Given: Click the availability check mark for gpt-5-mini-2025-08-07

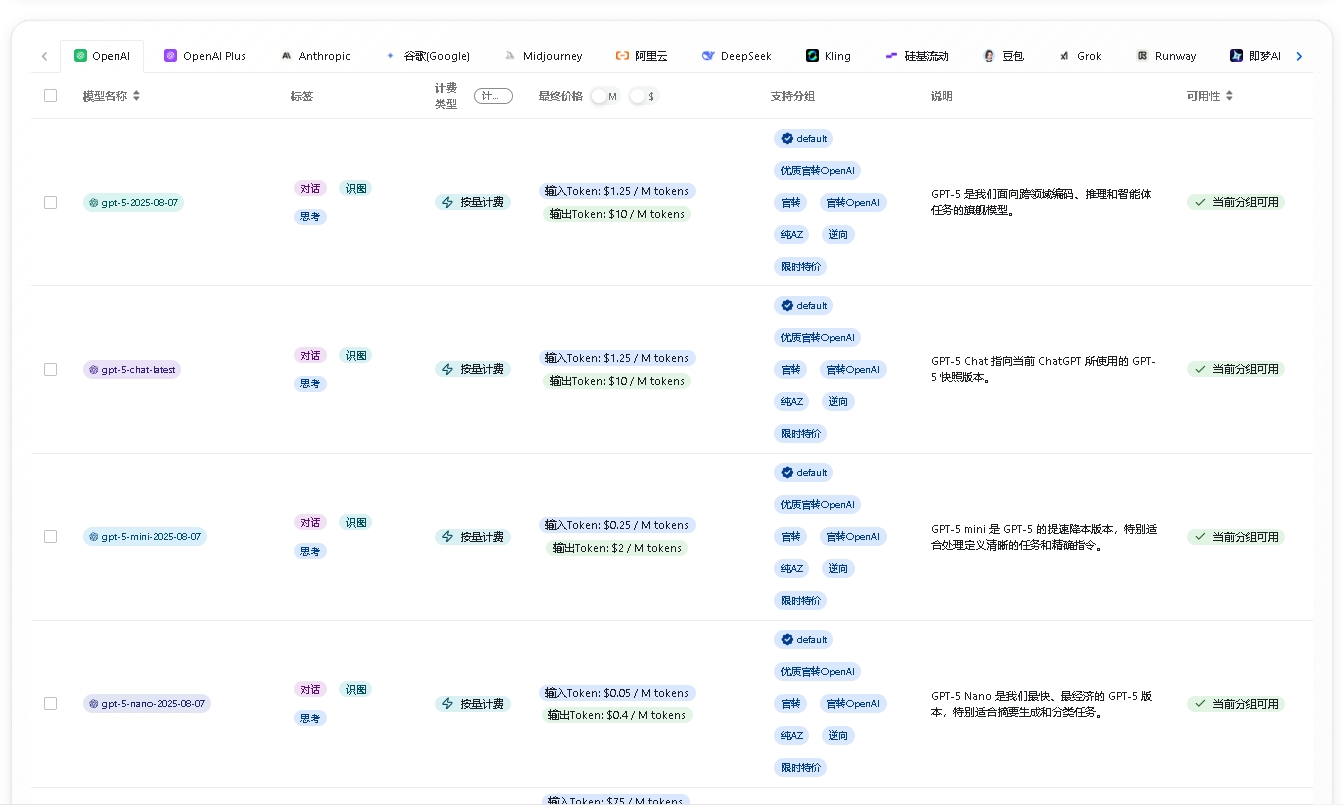Looking at the screenshot, I should (1200, 537).
